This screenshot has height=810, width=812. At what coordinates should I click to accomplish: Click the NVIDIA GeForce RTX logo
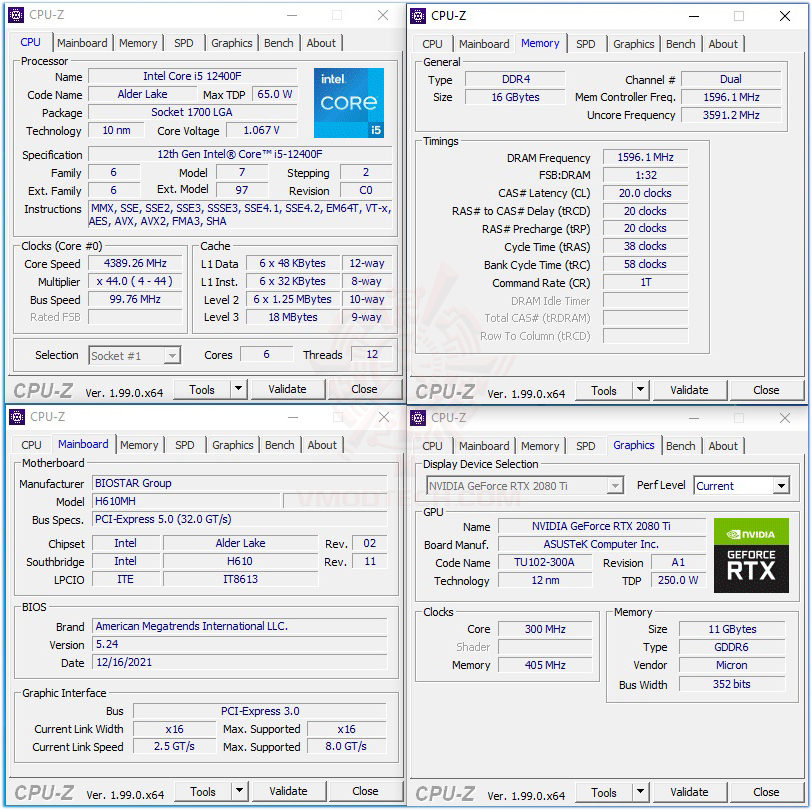[751, 555]
